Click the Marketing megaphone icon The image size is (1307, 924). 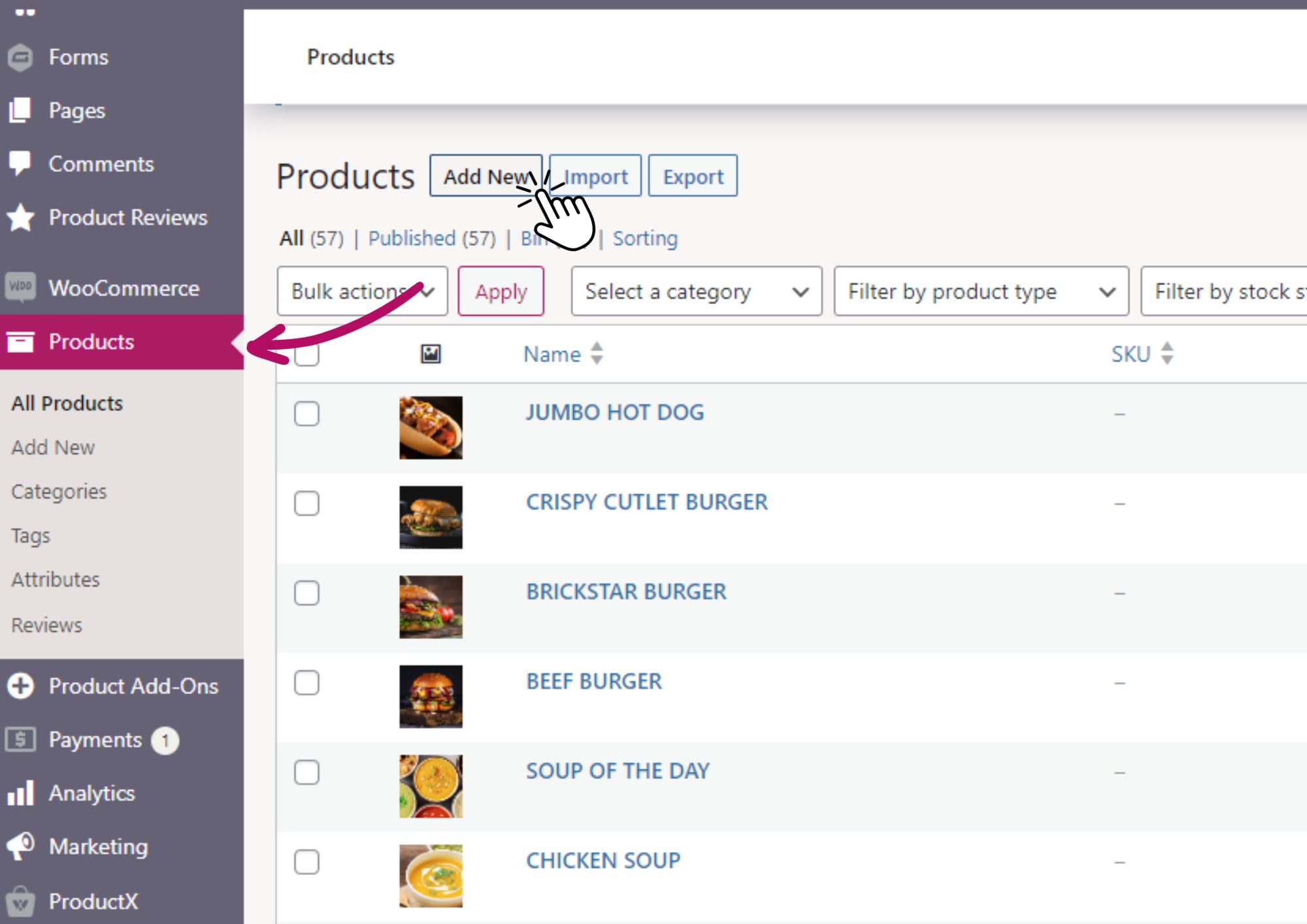point(21,846)
